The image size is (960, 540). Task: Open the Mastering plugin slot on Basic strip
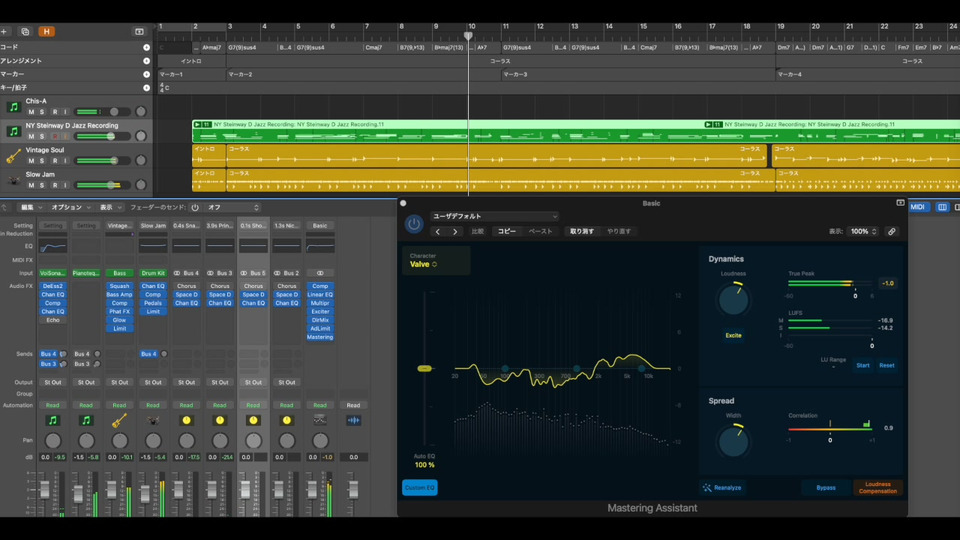[320, 337]
